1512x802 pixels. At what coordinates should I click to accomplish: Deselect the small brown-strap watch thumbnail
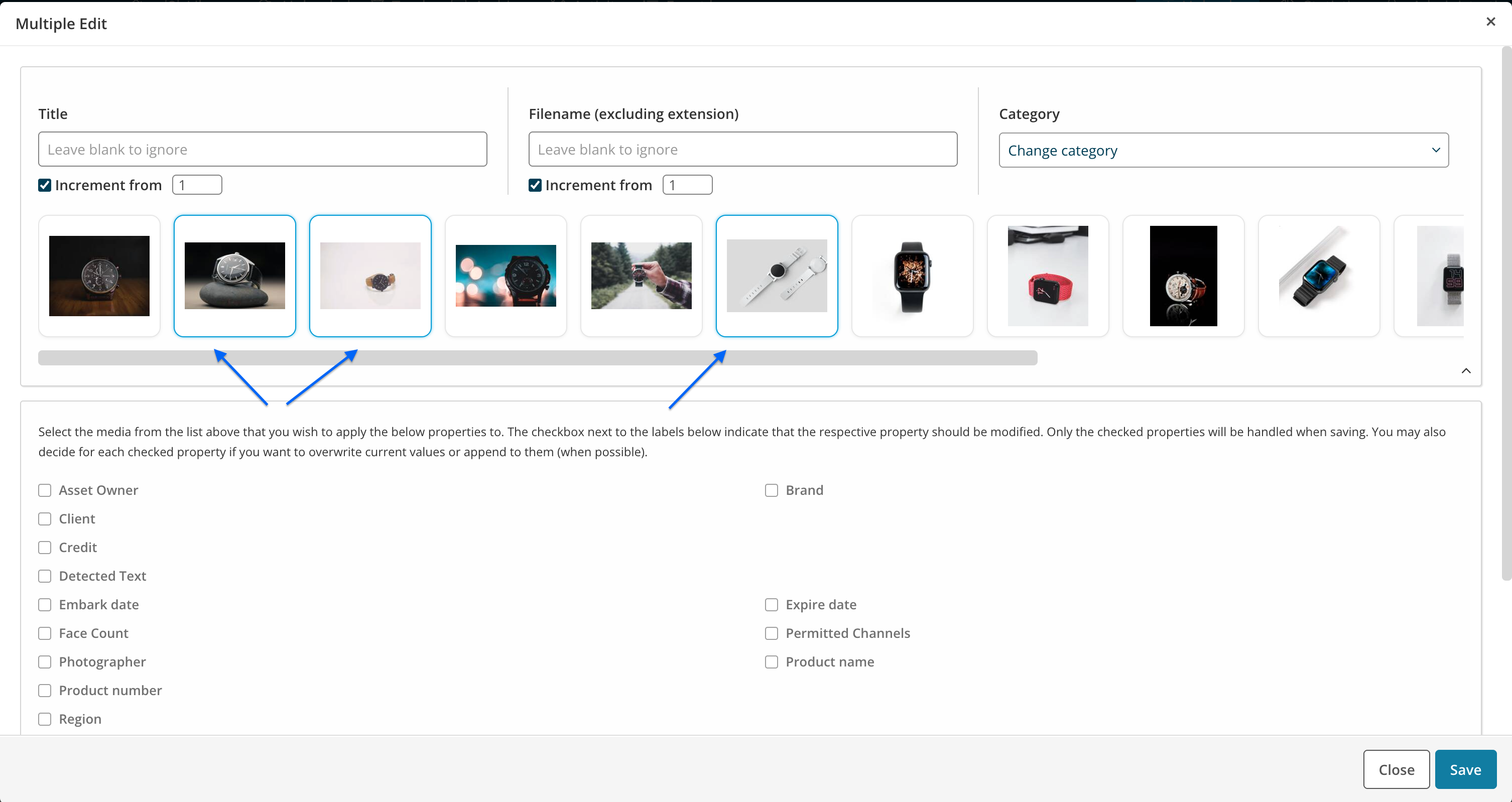point(370,276)
